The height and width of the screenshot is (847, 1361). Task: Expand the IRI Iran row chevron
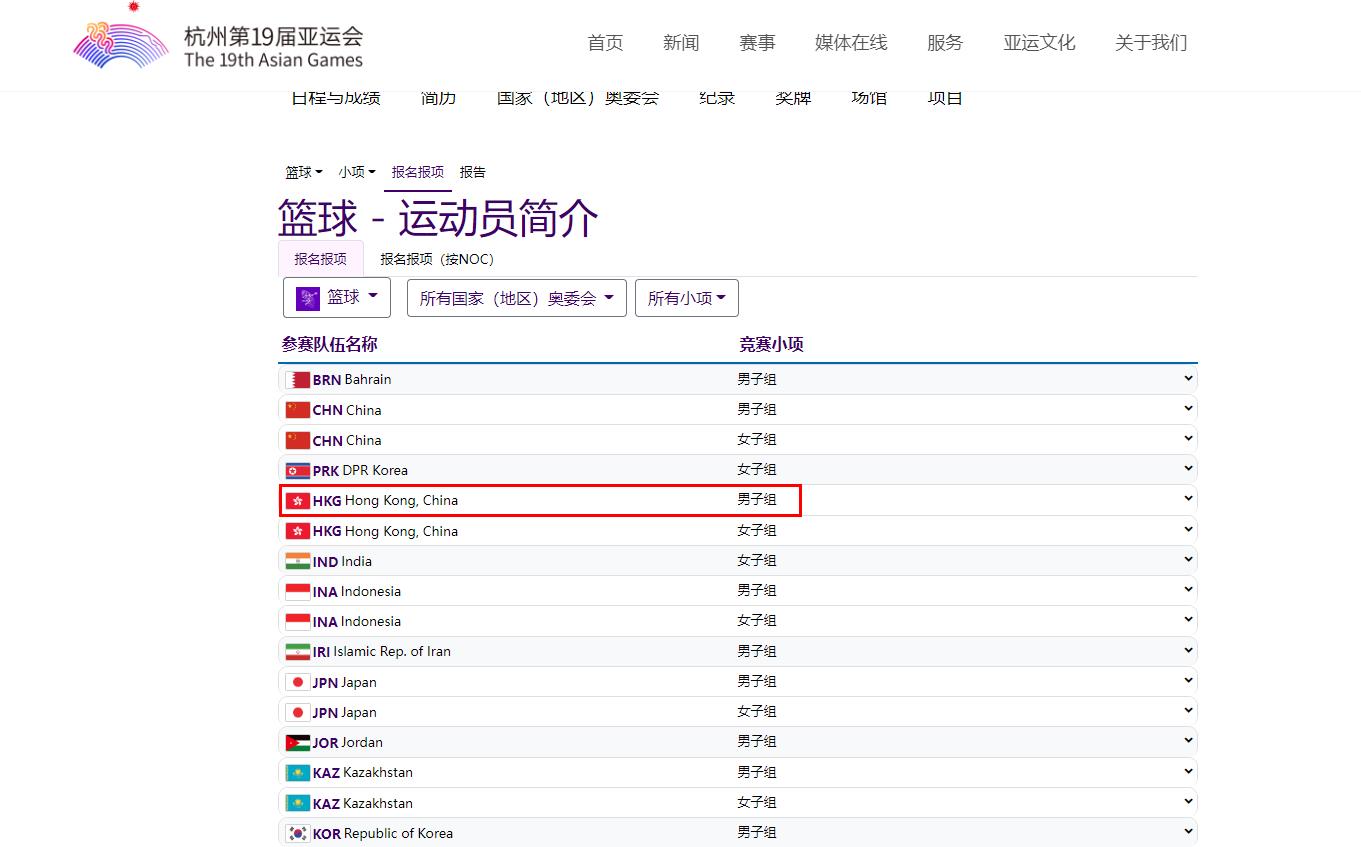(x=1188, y=650)
